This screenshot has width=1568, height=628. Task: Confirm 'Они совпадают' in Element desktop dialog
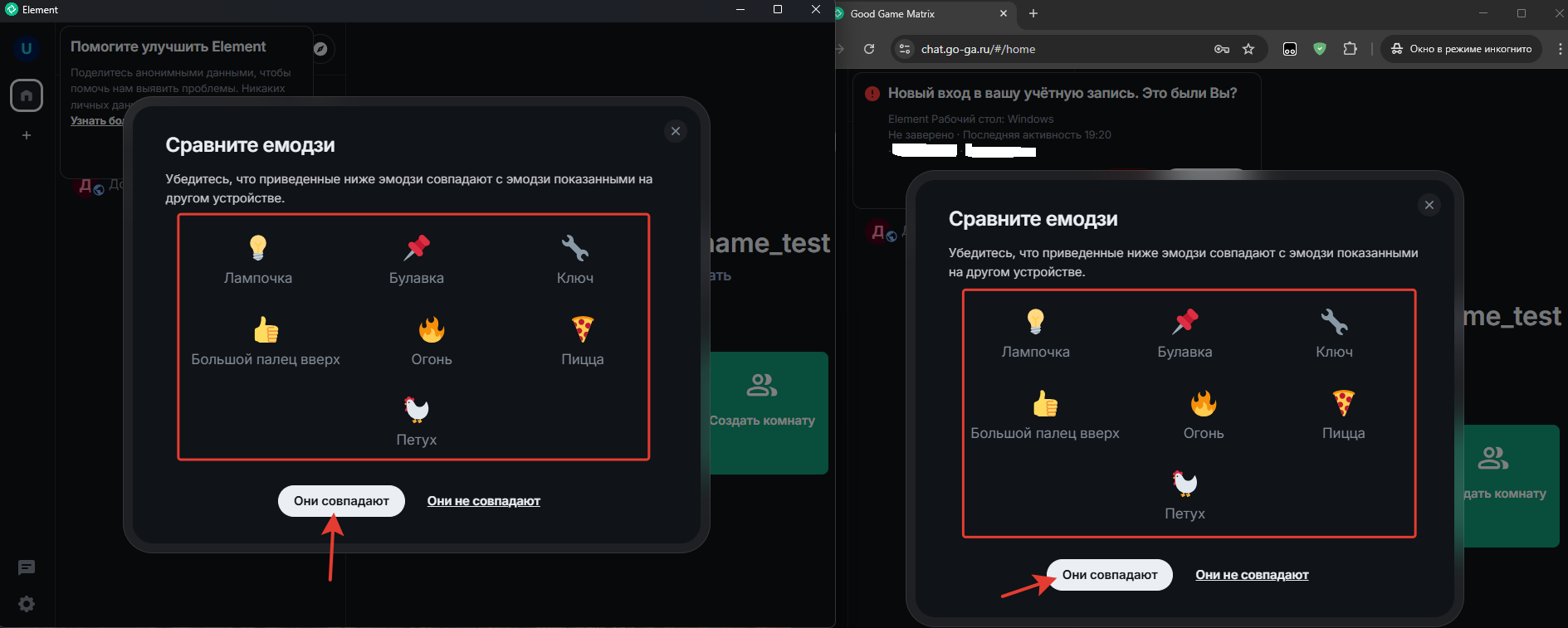[x=341, y=501]
